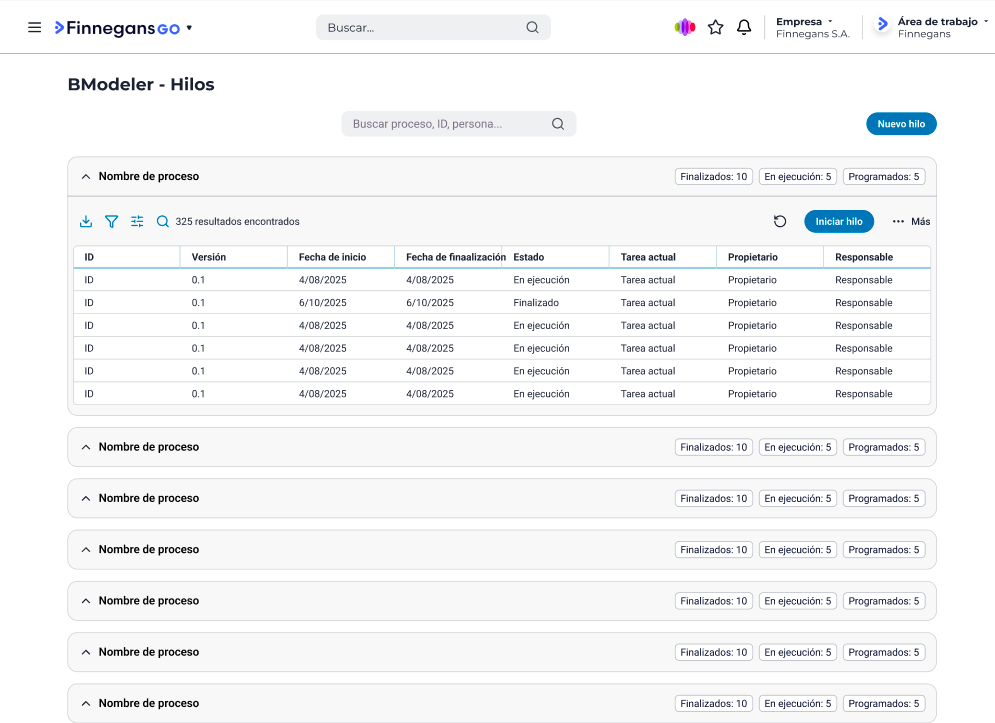Viewport: 995px width, 723px height.
Task: Click the Buscar proceso search field
Action: click(445, 124)
